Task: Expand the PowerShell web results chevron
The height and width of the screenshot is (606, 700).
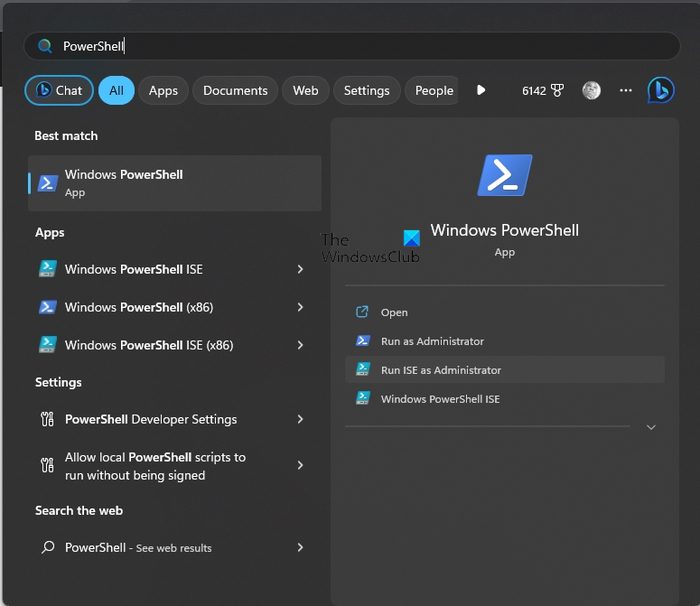Action: pyautogui.click(x=300, y=548)
